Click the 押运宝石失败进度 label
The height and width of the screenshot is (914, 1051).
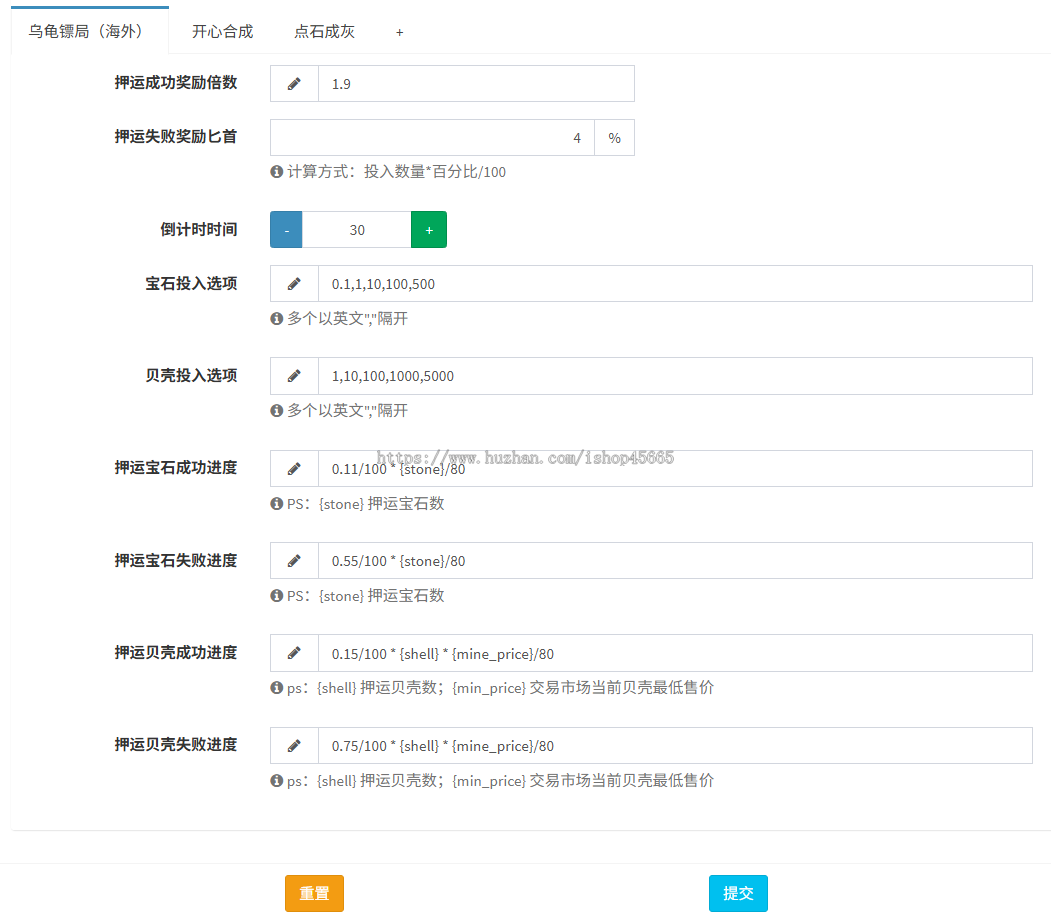[176, 560]
